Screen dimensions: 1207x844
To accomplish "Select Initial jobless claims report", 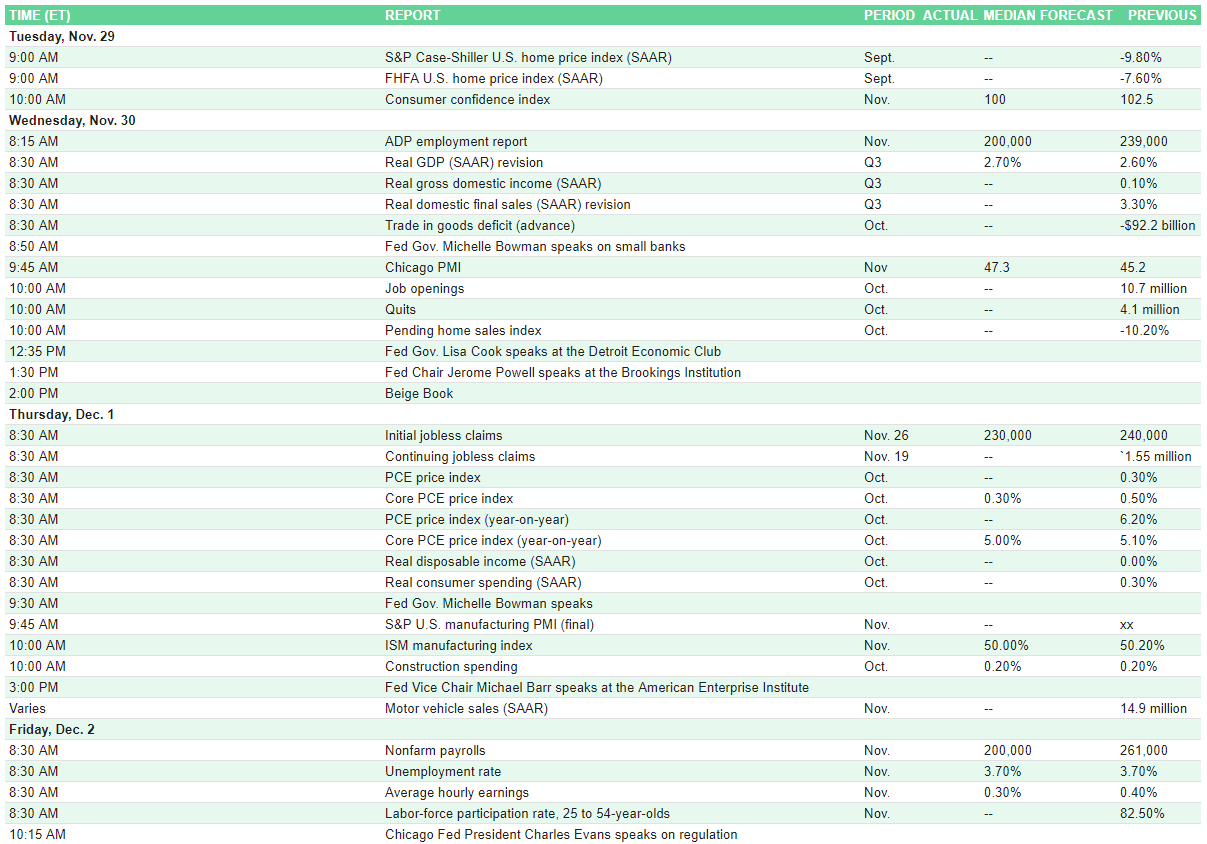I will (x=444, y=435).
